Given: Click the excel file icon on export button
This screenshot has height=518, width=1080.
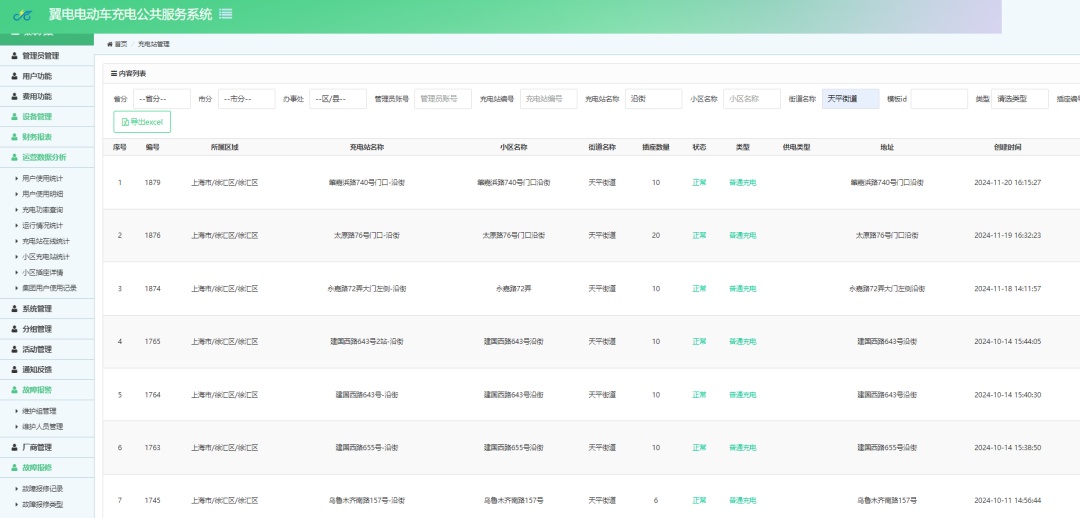Looking at the screenshot, I should tap(125, 122).
